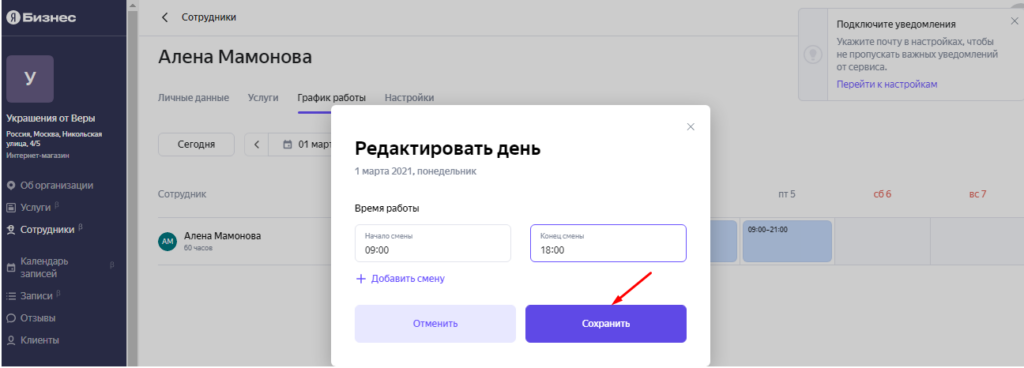Click the Отменить button
This screenshot has width=1024, height=368.
(x=435, y=324)
